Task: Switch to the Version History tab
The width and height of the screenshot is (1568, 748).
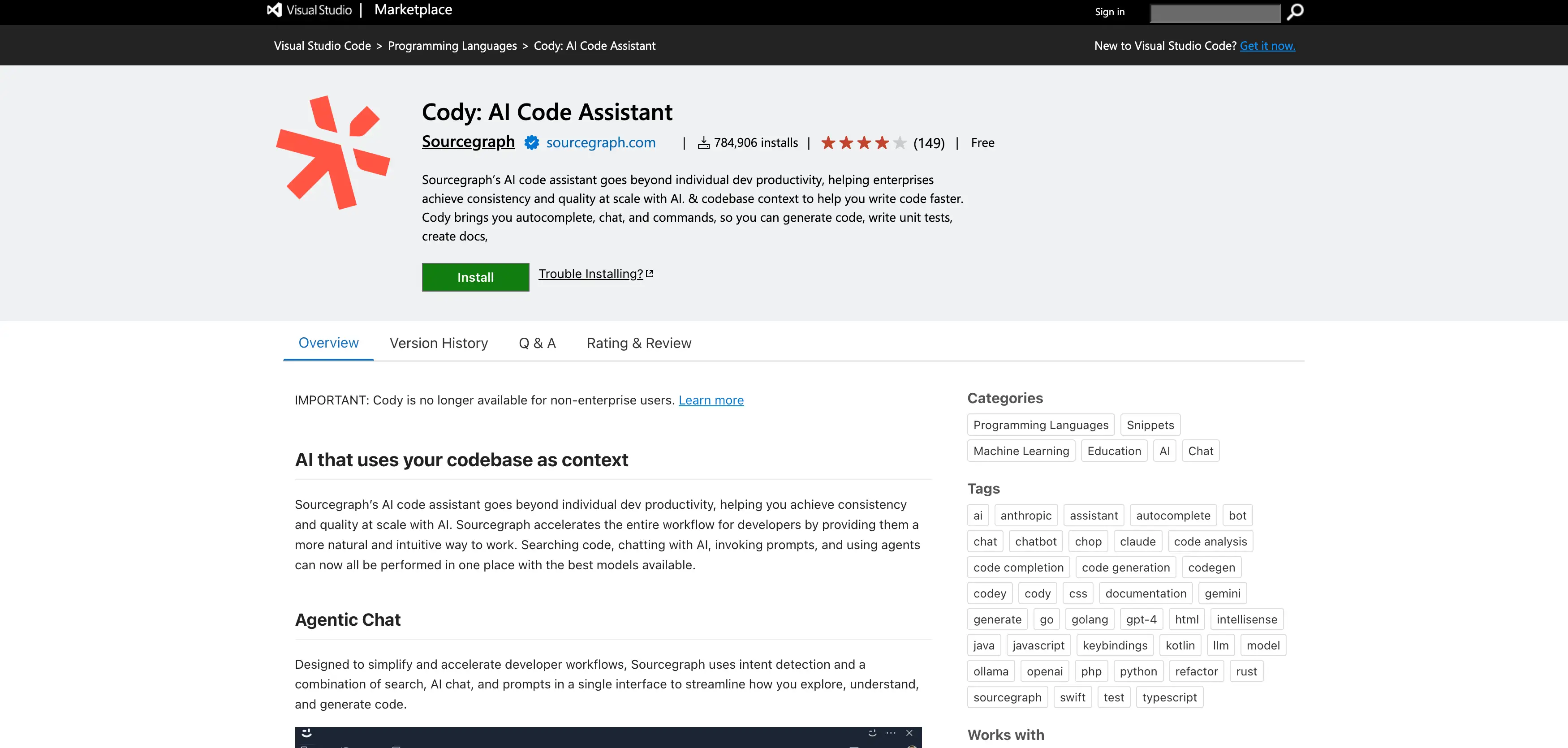Action: point(438,343)
